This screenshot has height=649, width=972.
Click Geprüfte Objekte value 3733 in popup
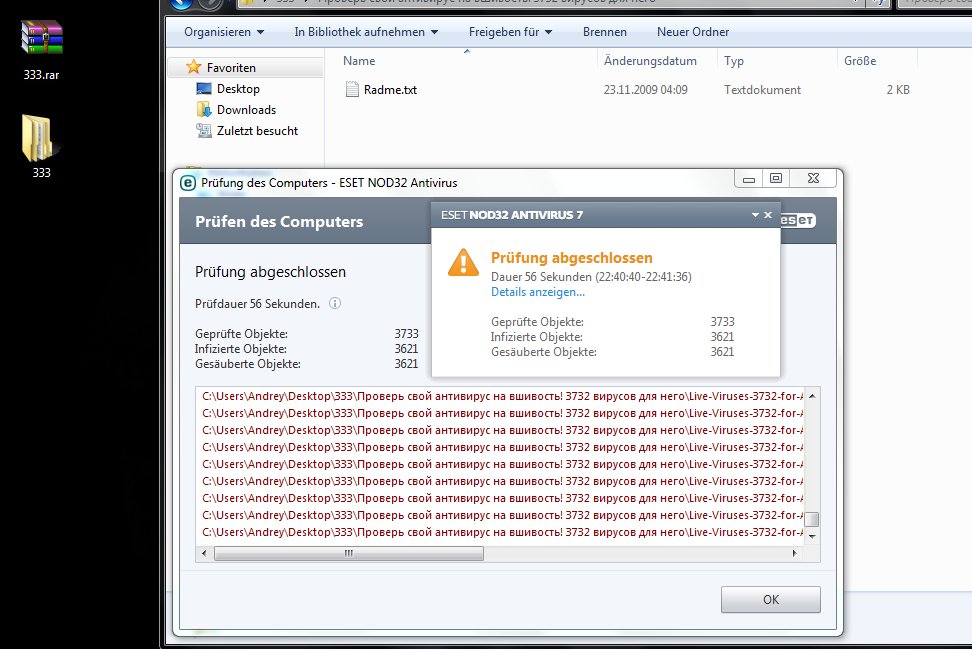pyautogui.click(x=722, y=322)
